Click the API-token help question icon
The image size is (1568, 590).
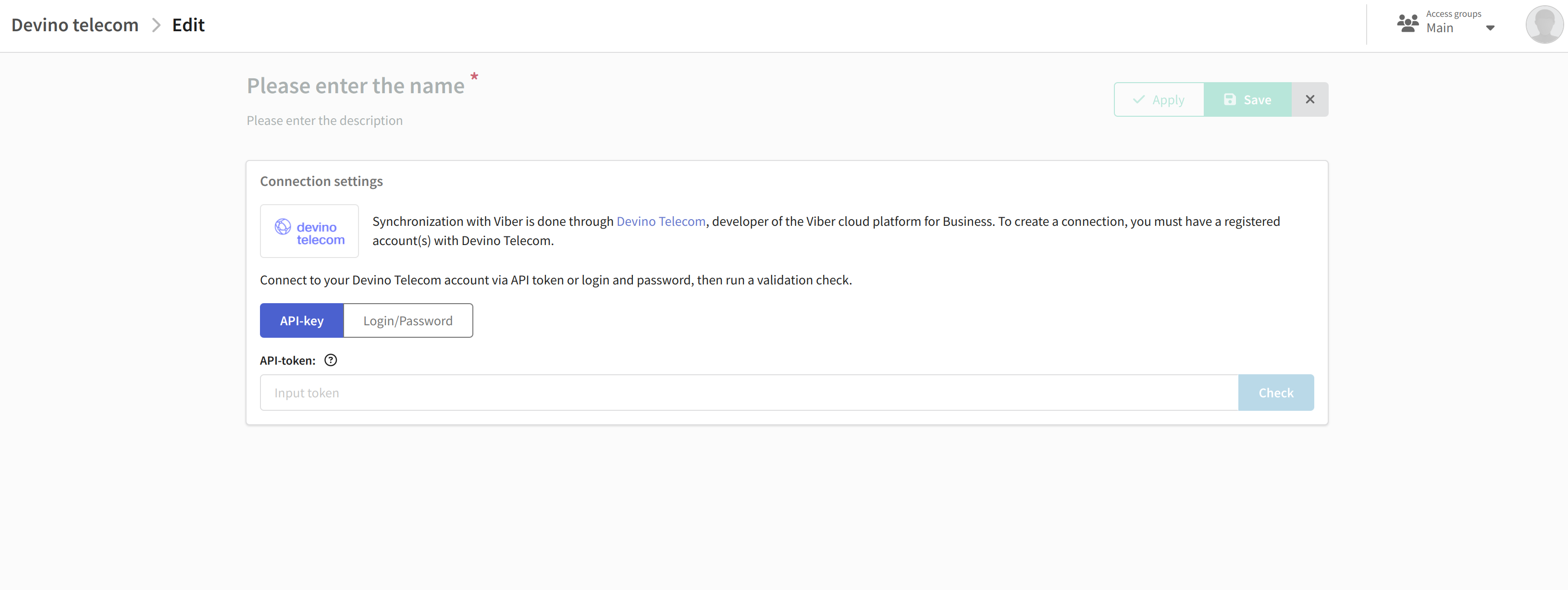(x=331, y=360)
